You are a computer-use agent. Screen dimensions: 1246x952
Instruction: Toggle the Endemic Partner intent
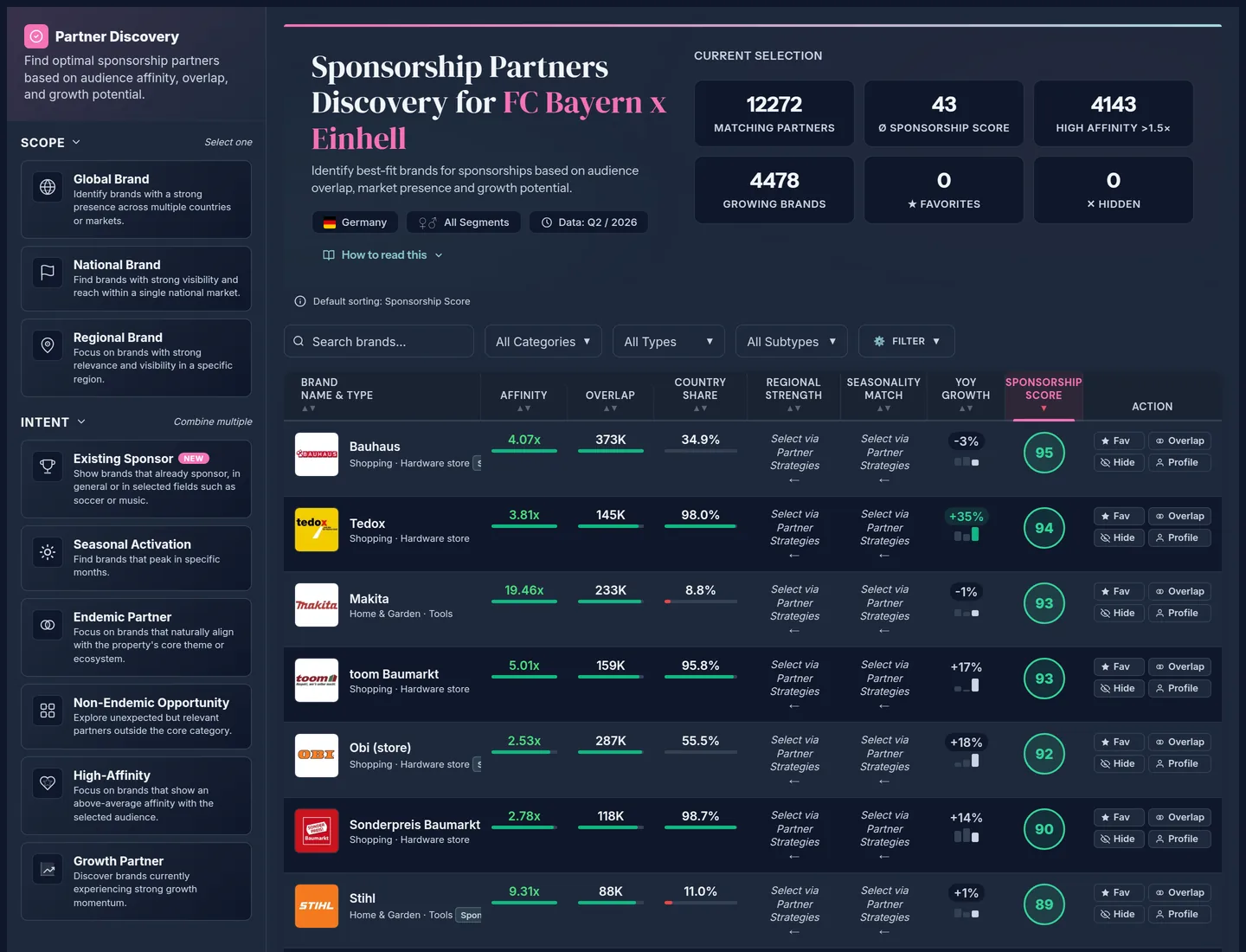pos(136,637)
